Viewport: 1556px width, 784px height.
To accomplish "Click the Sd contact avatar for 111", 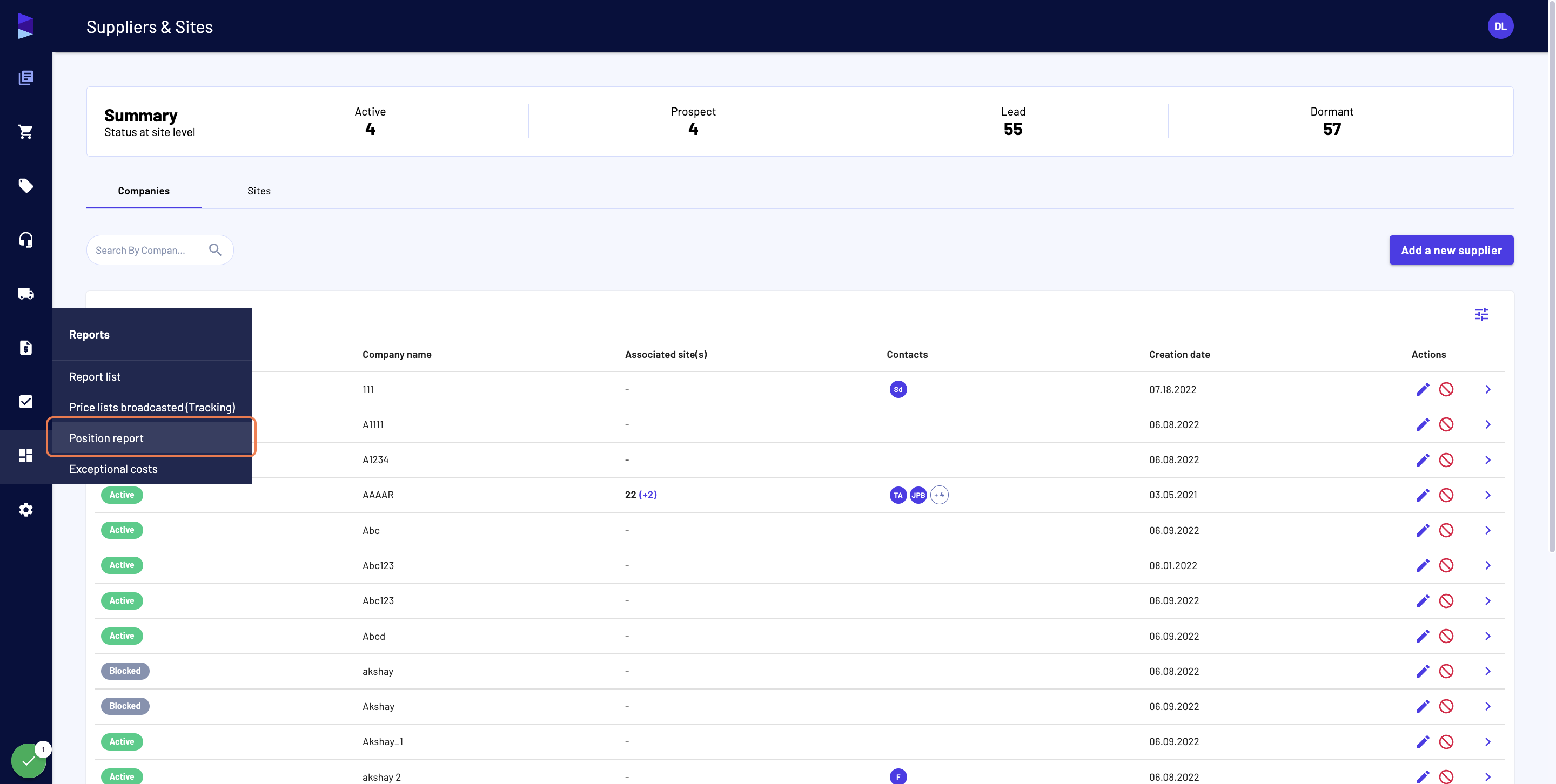I will pos(897,389).
